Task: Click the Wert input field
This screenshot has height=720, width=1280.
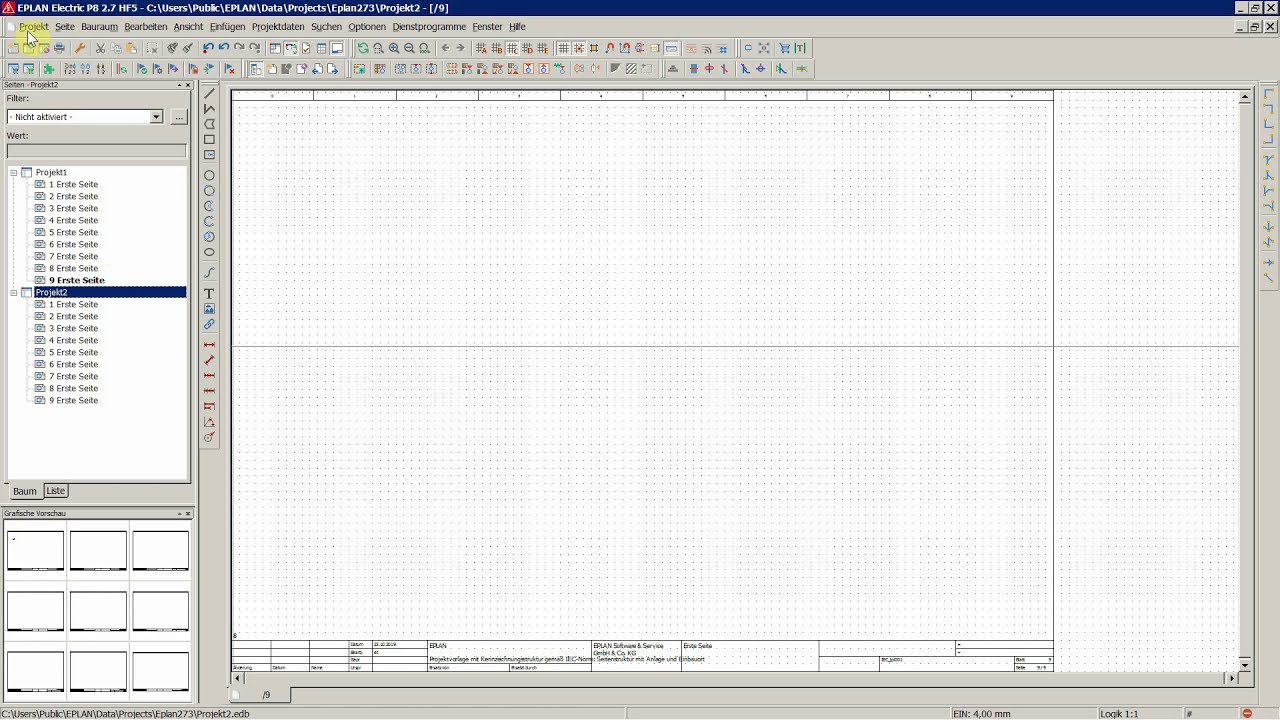Action: tap(97, 151)
